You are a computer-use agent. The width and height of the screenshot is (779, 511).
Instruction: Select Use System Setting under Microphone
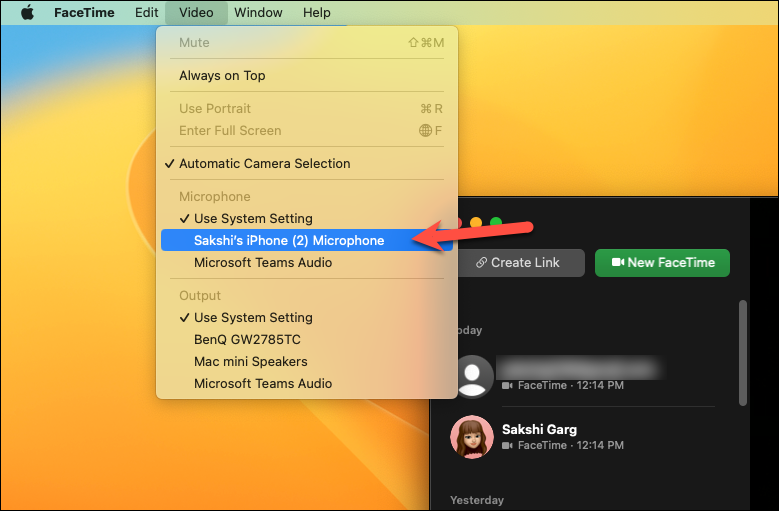point(307,219)
